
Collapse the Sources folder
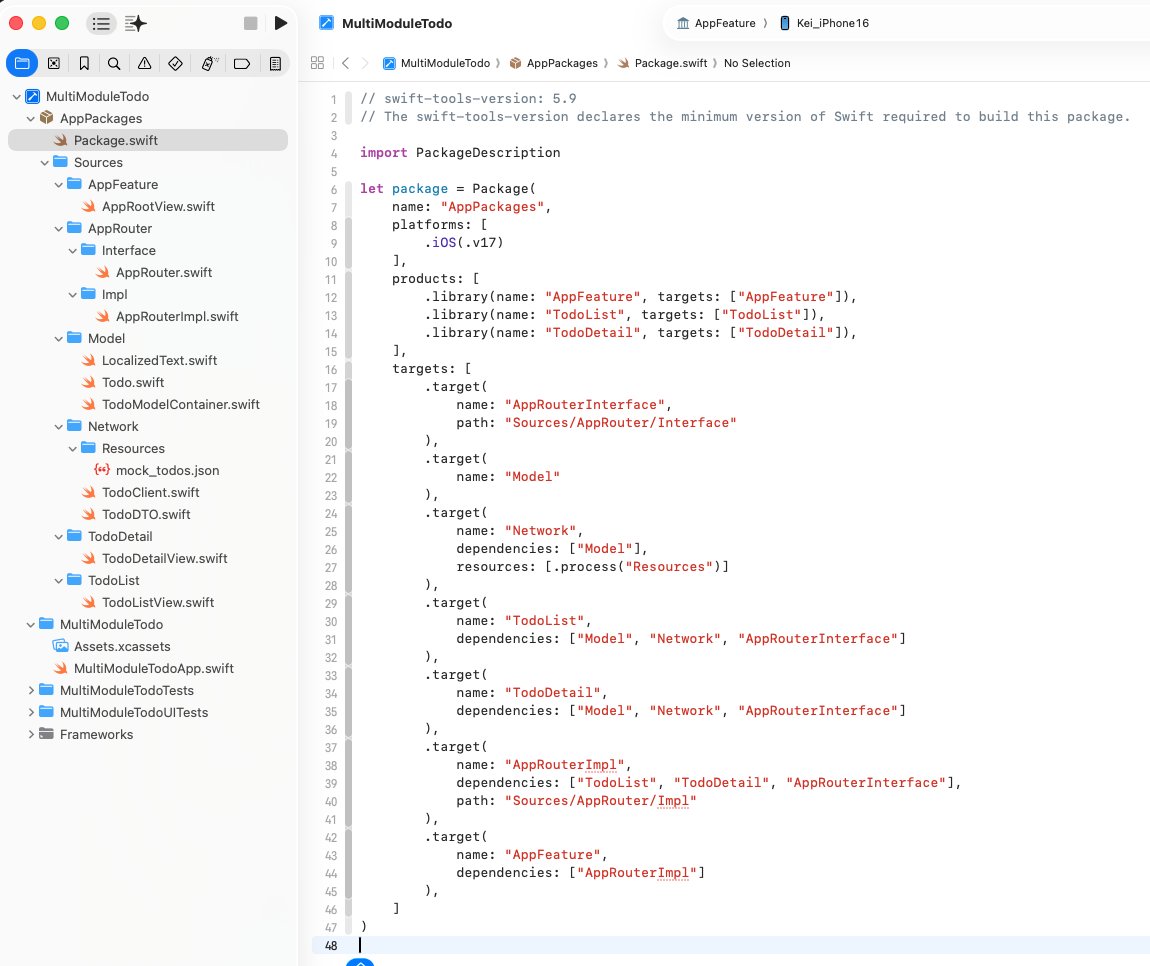pos(44,162)
